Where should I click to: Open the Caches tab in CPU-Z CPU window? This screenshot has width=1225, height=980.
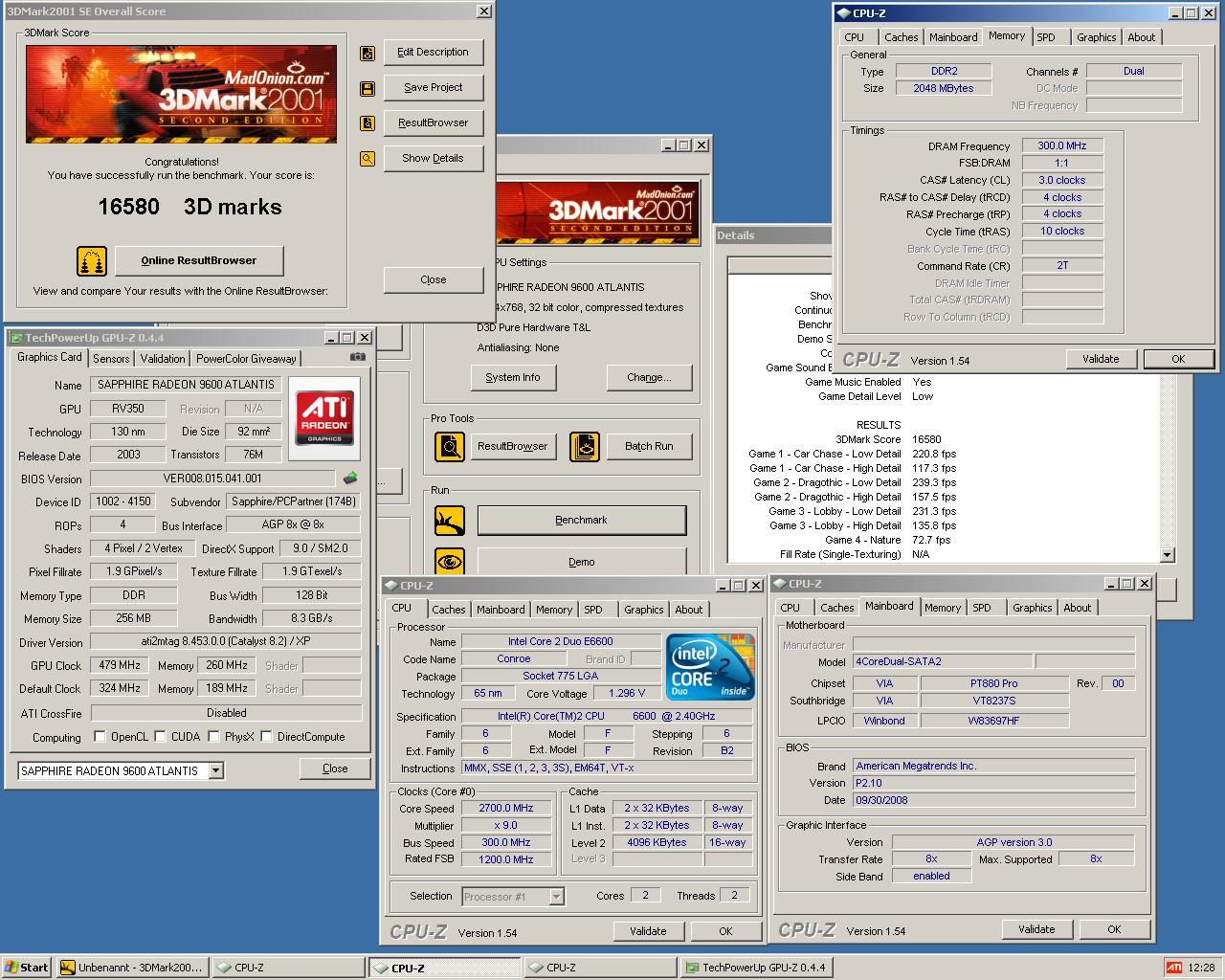[448, 610]
